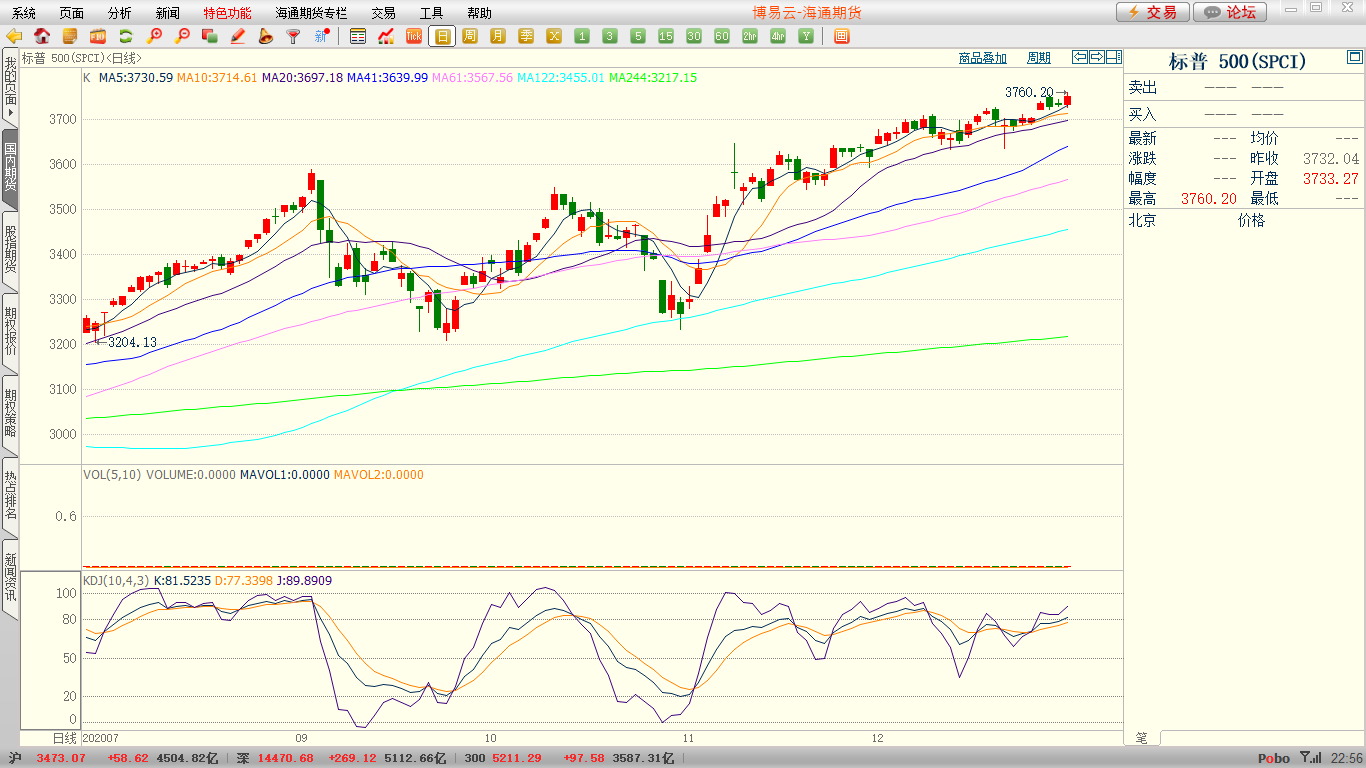The image size is (1366, 768).
Task: Open the 交易 menu
Action: pos(383,13)
